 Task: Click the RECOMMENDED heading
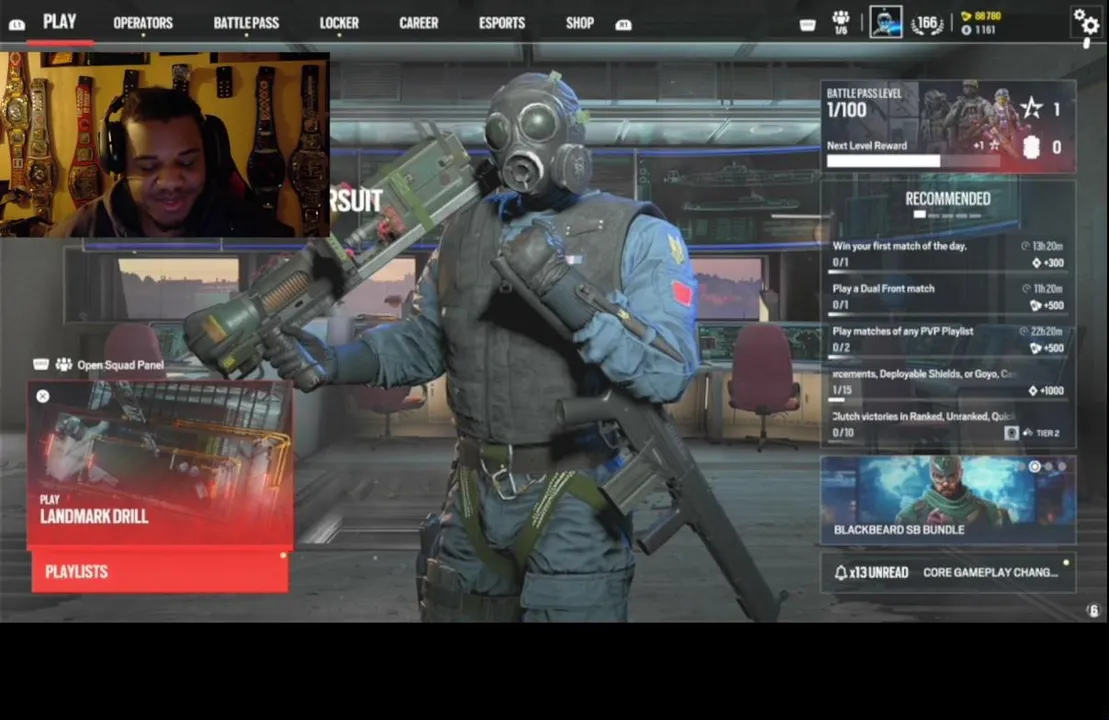(948, 199)
